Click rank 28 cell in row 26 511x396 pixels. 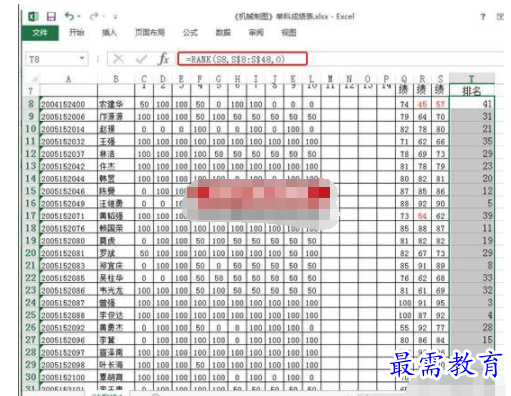tap(471, 327)
